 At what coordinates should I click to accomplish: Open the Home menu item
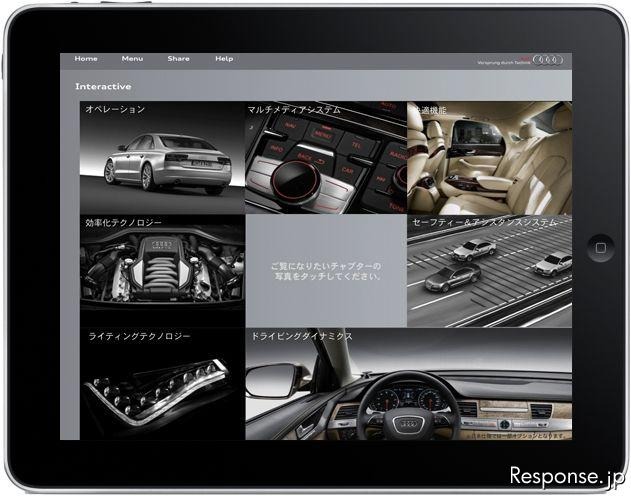(86, 59)
